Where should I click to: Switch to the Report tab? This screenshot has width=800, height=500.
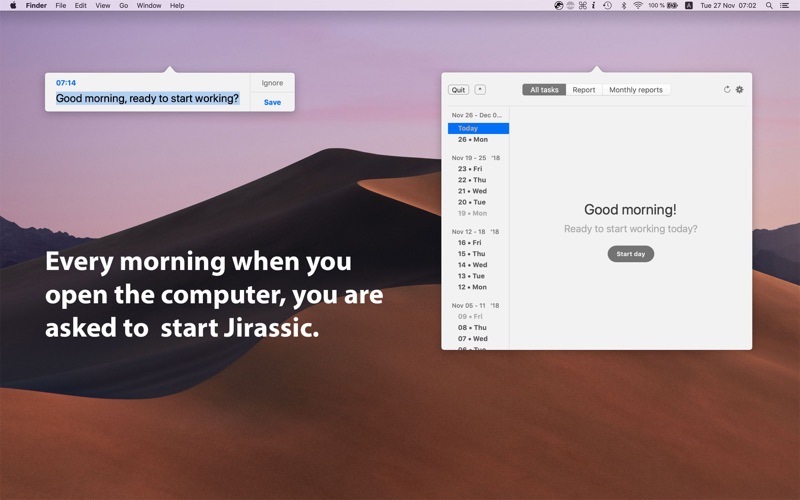(x=584, y=90)
